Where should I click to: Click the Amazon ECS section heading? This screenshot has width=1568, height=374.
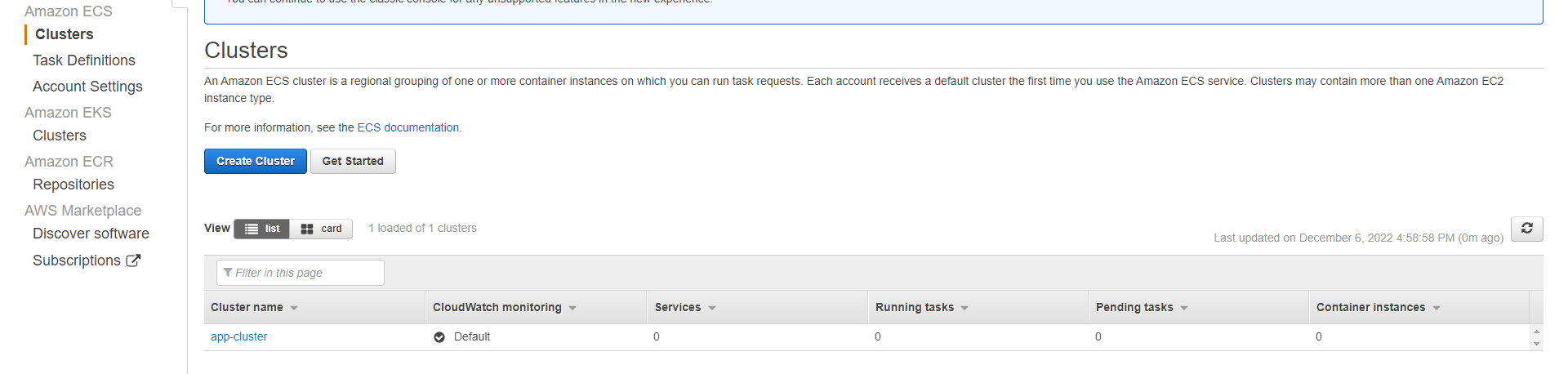click(69, 11)
